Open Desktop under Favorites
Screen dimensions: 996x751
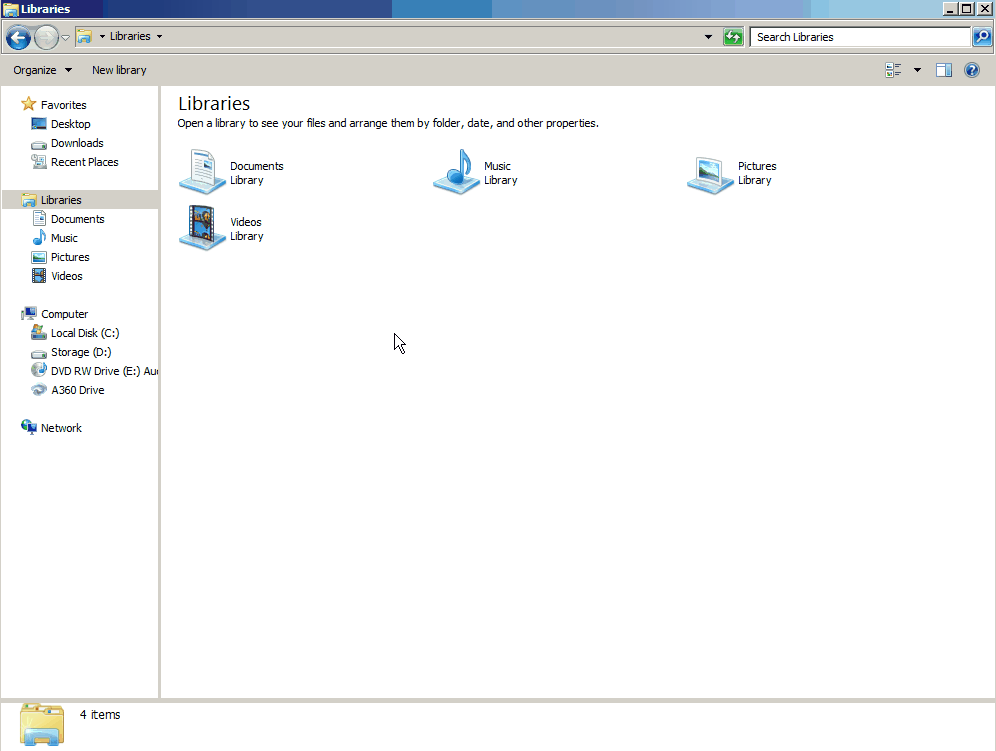[71, 124]
